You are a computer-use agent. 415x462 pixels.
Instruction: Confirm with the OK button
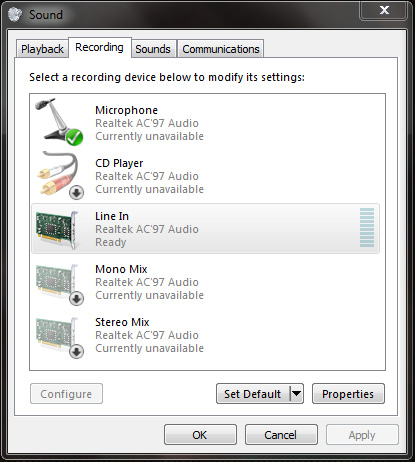(x=200, y=435)
